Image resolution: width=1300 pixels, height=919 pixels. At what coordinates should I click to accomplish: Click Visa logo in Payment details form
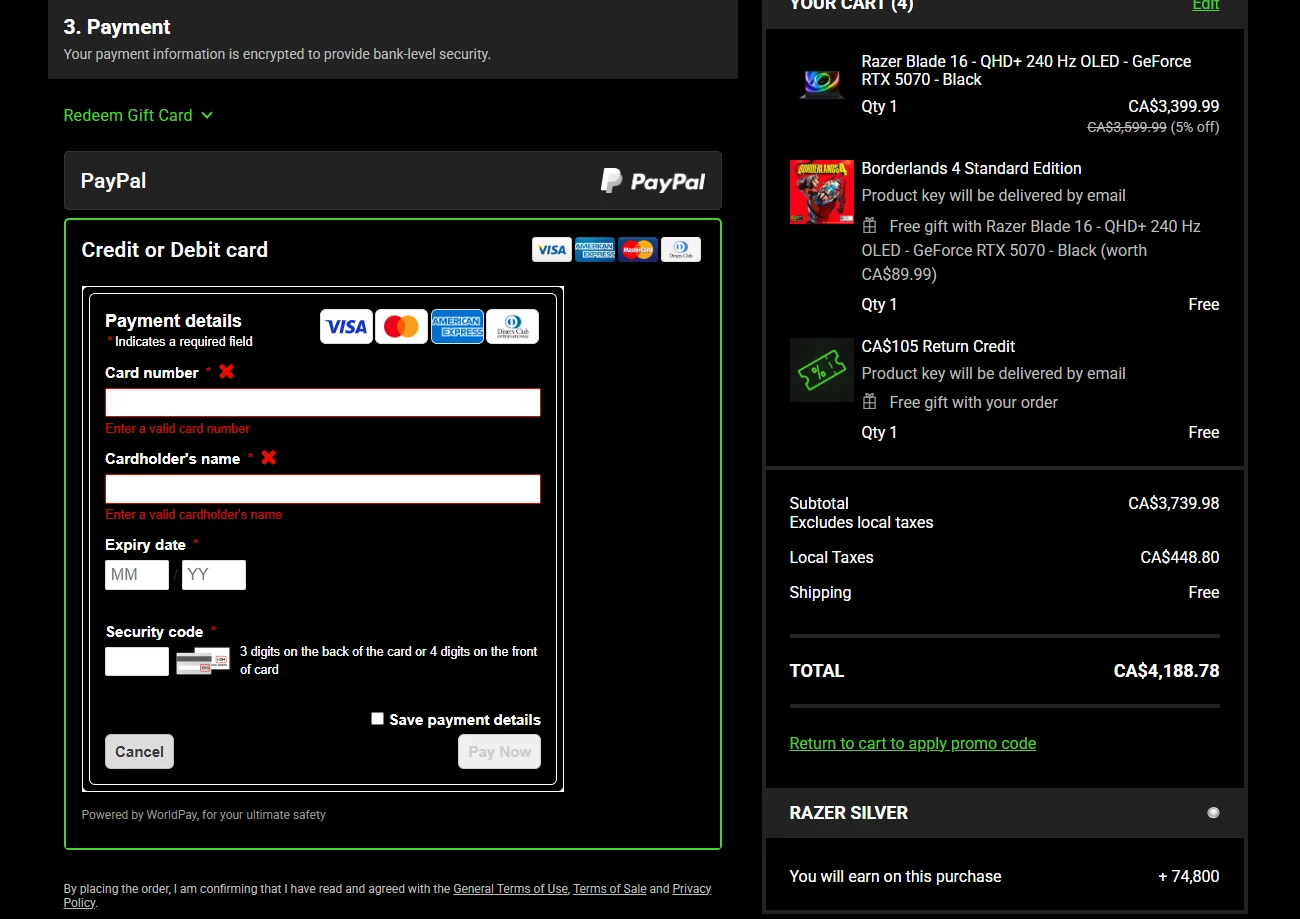[x=347, y=326]
